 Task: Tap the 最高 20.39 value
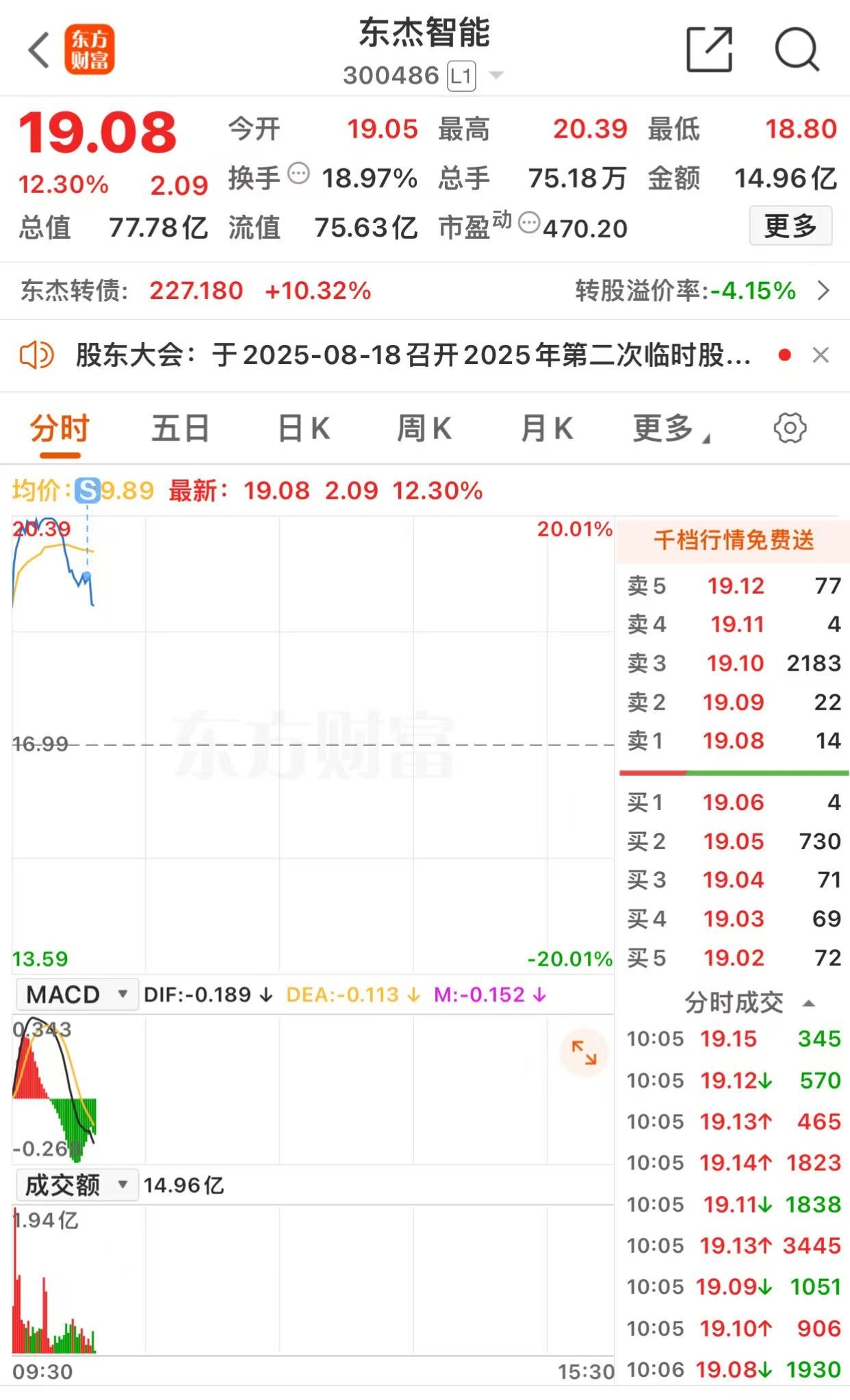[590, 129]
